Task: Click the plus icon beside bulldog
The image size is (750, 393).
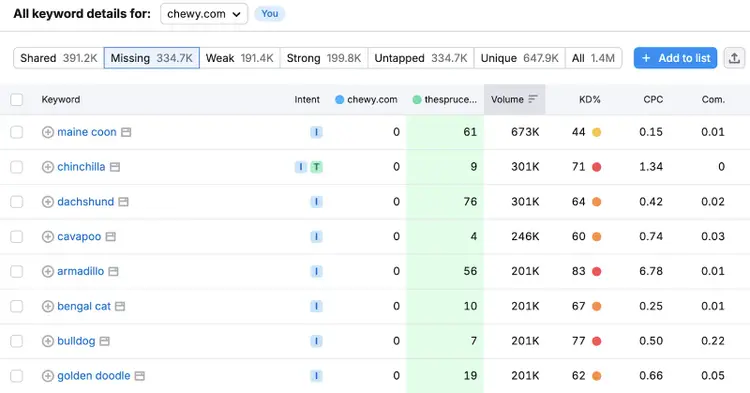Action: (47, 341)
